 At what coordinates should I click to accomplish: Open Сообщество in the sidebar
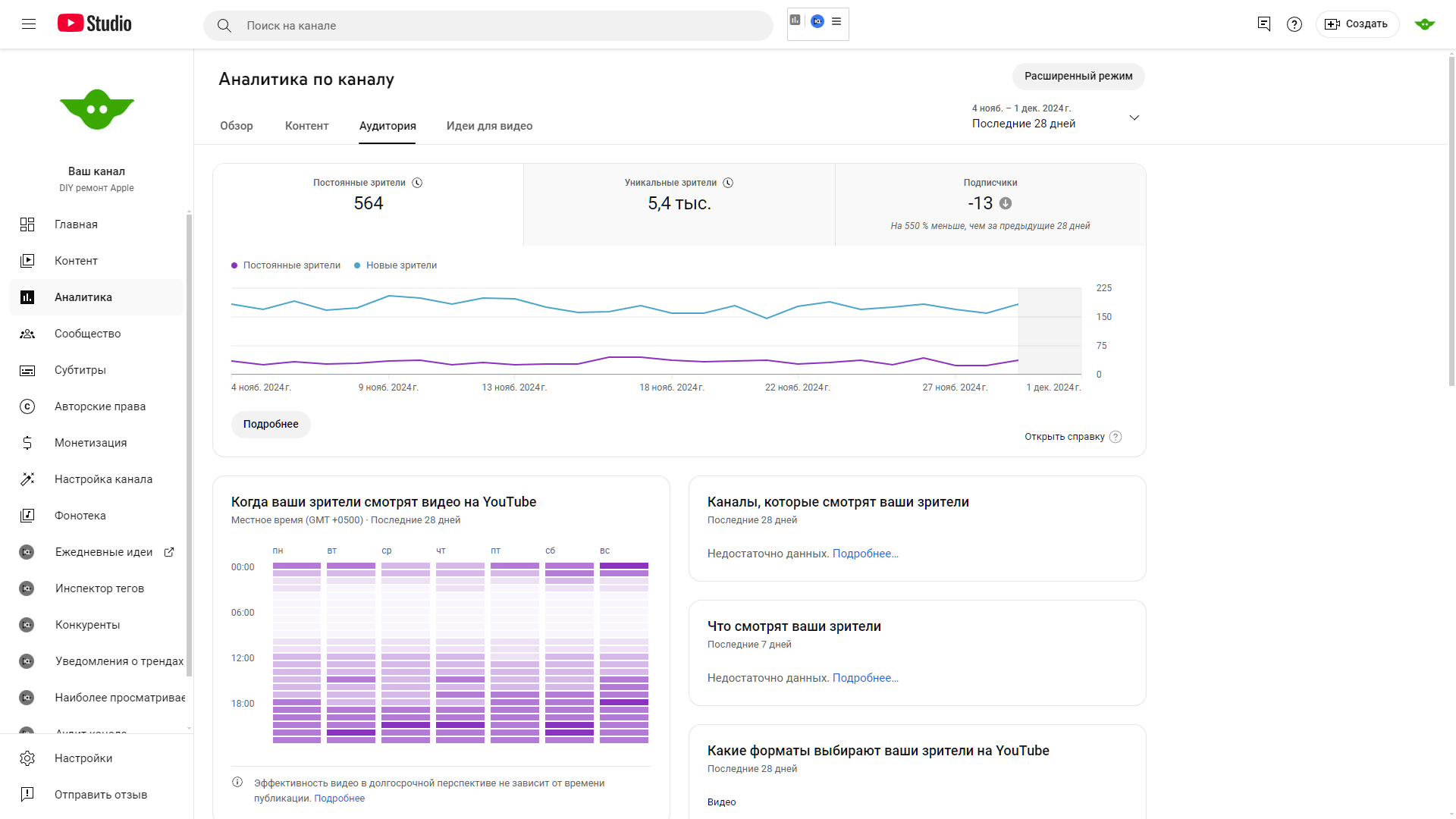[x=97, y=334]
